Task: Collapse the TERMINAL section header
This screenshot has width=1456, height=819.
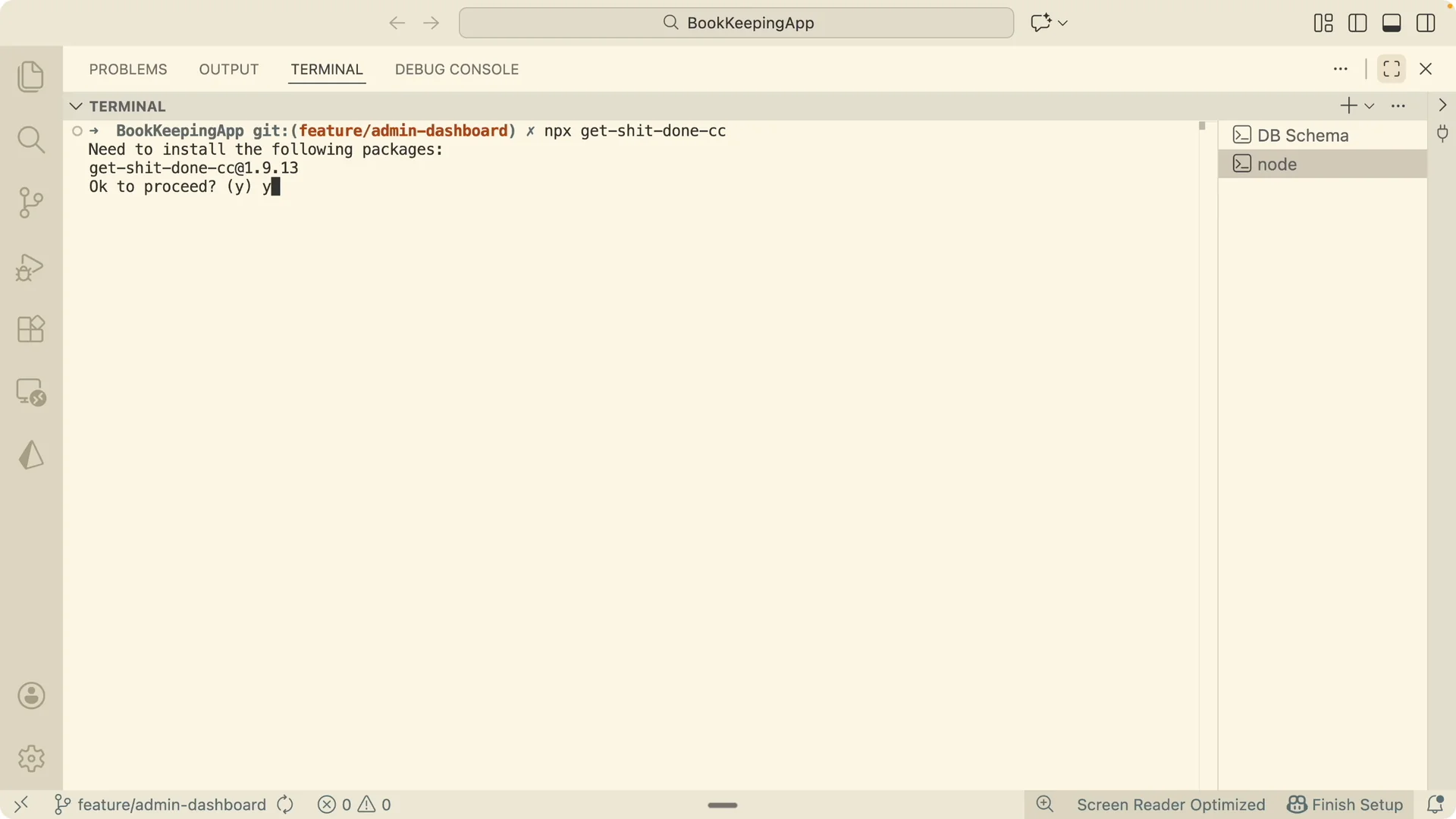Action: tap(76, 106)
